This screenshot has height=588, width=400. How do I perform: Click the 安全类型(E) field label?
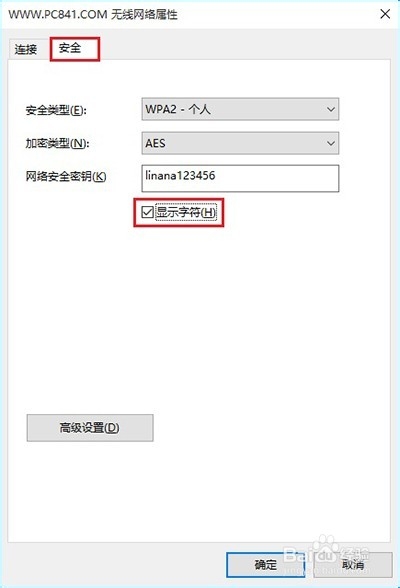[x=56, y=110]
